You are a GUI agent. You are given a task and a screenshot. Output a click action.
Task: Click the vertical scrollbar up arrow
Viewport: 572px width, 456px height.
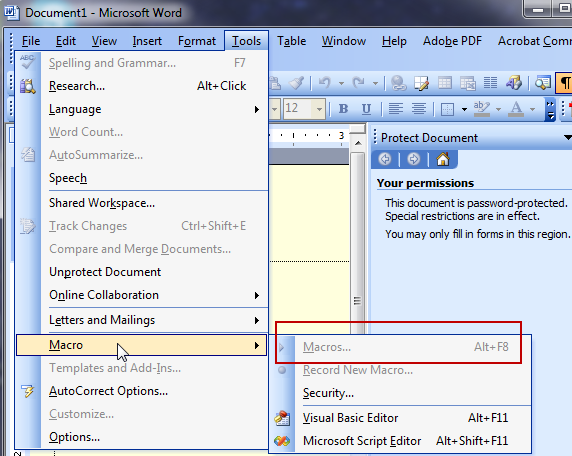tap(358, 143)
